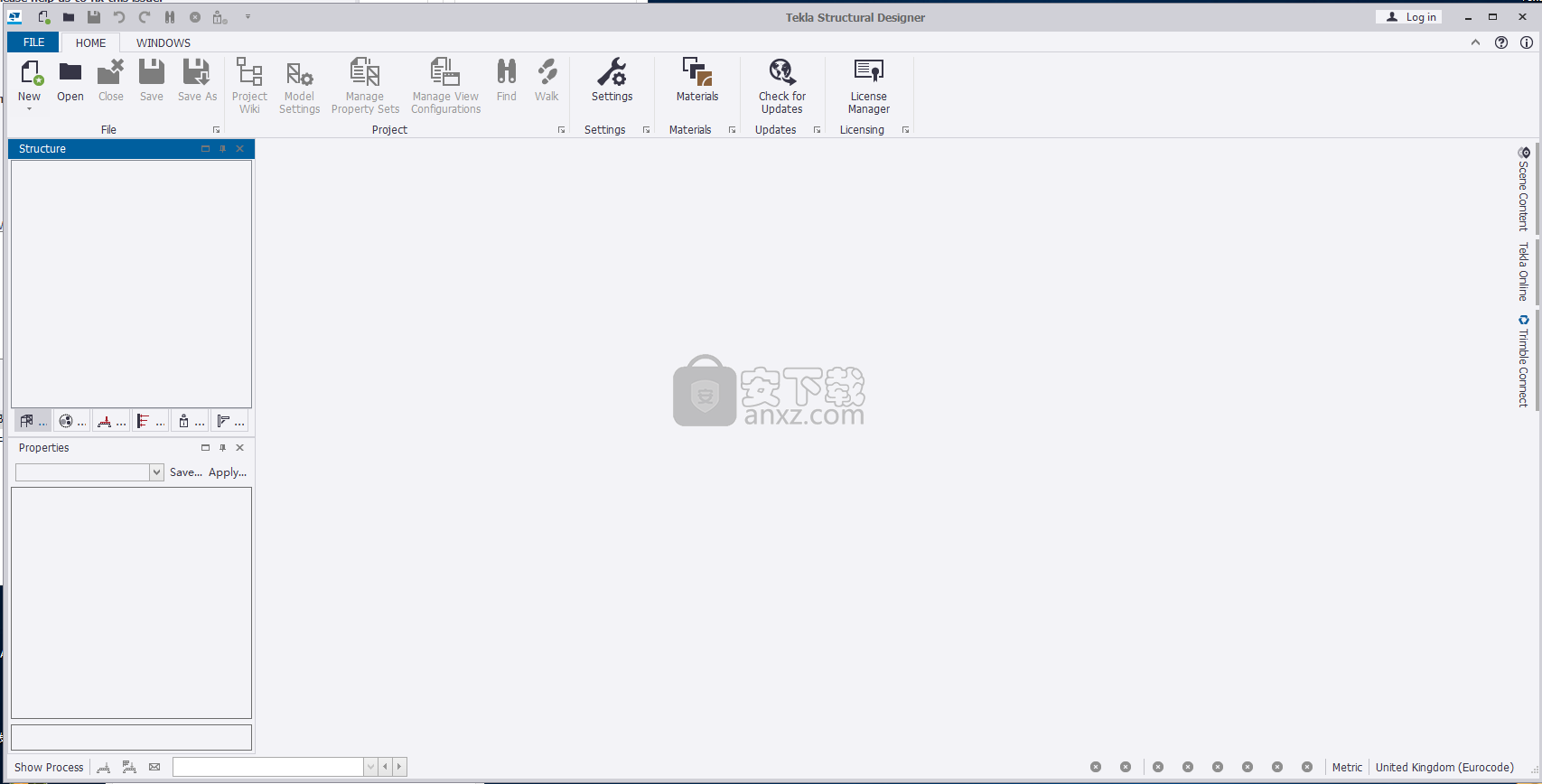Viewport: 1542px width, 784px height.
Task: Click quick access binoculars Find icon
Action: [x=170, y=17]
